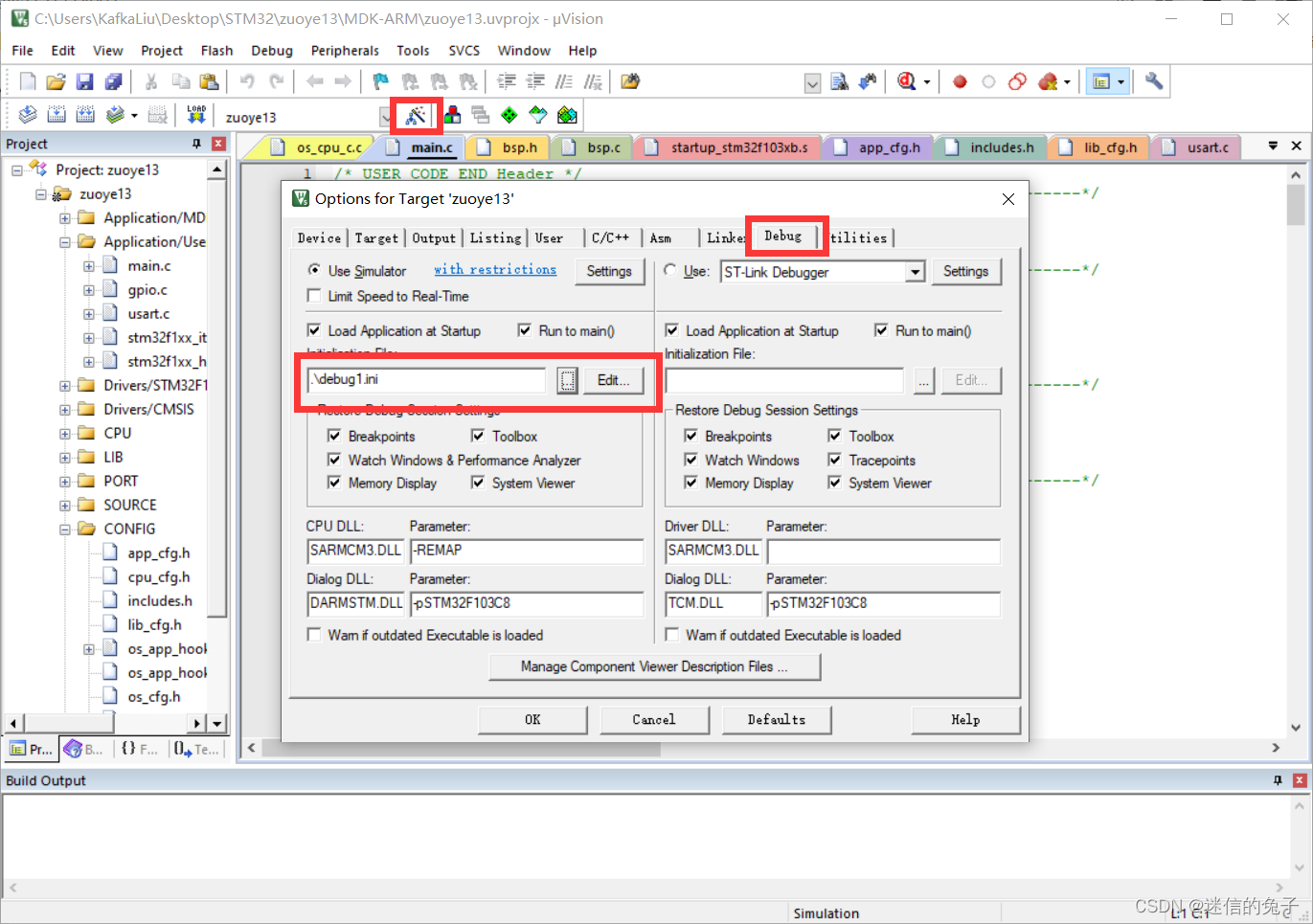Click the Disable All Breakpoints icon
The image size is (1313, 924).
(1018, 82)
